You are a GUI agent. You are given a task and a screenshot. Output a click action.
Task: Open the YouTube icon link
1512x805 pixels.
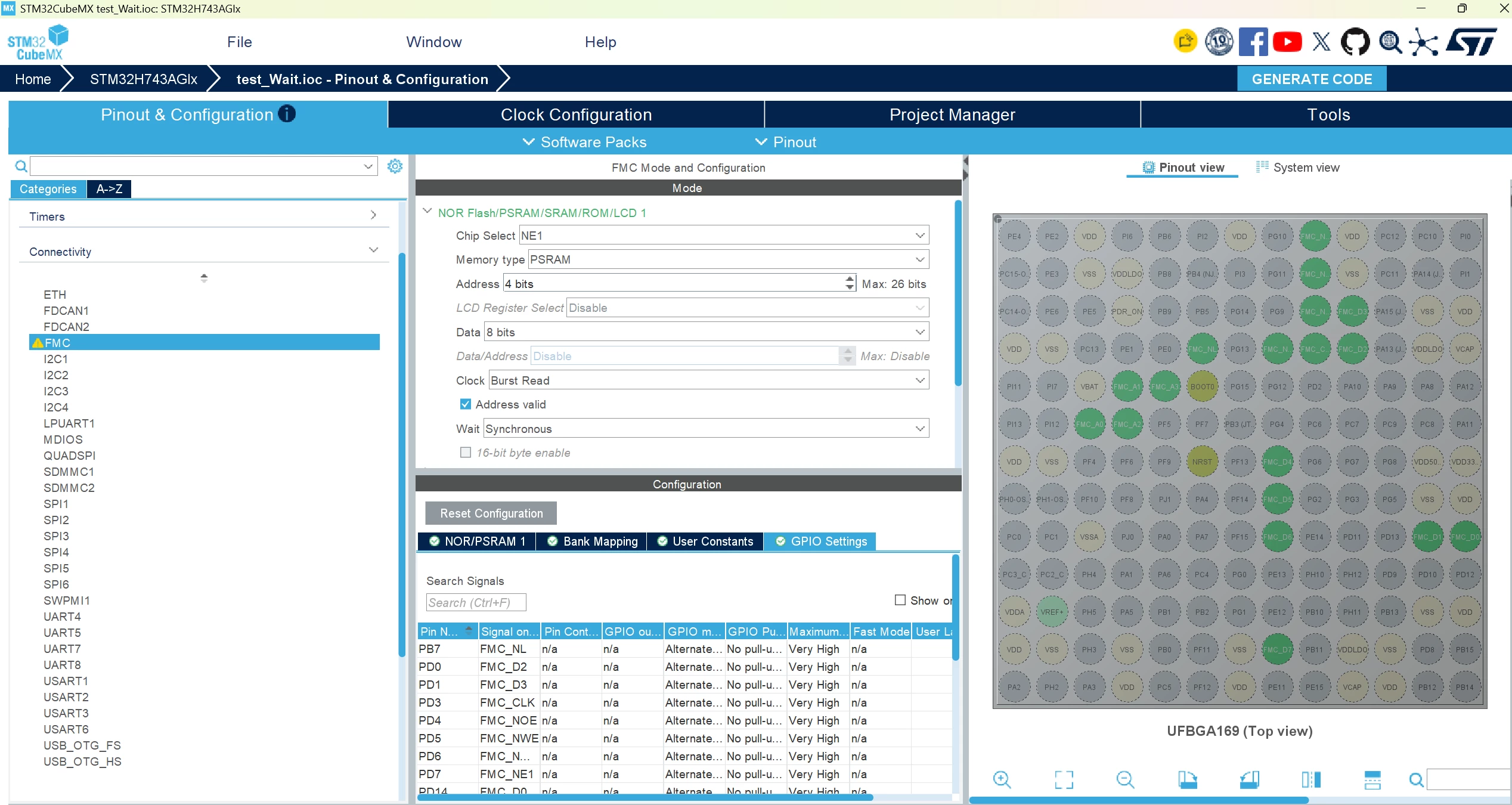1287,42
